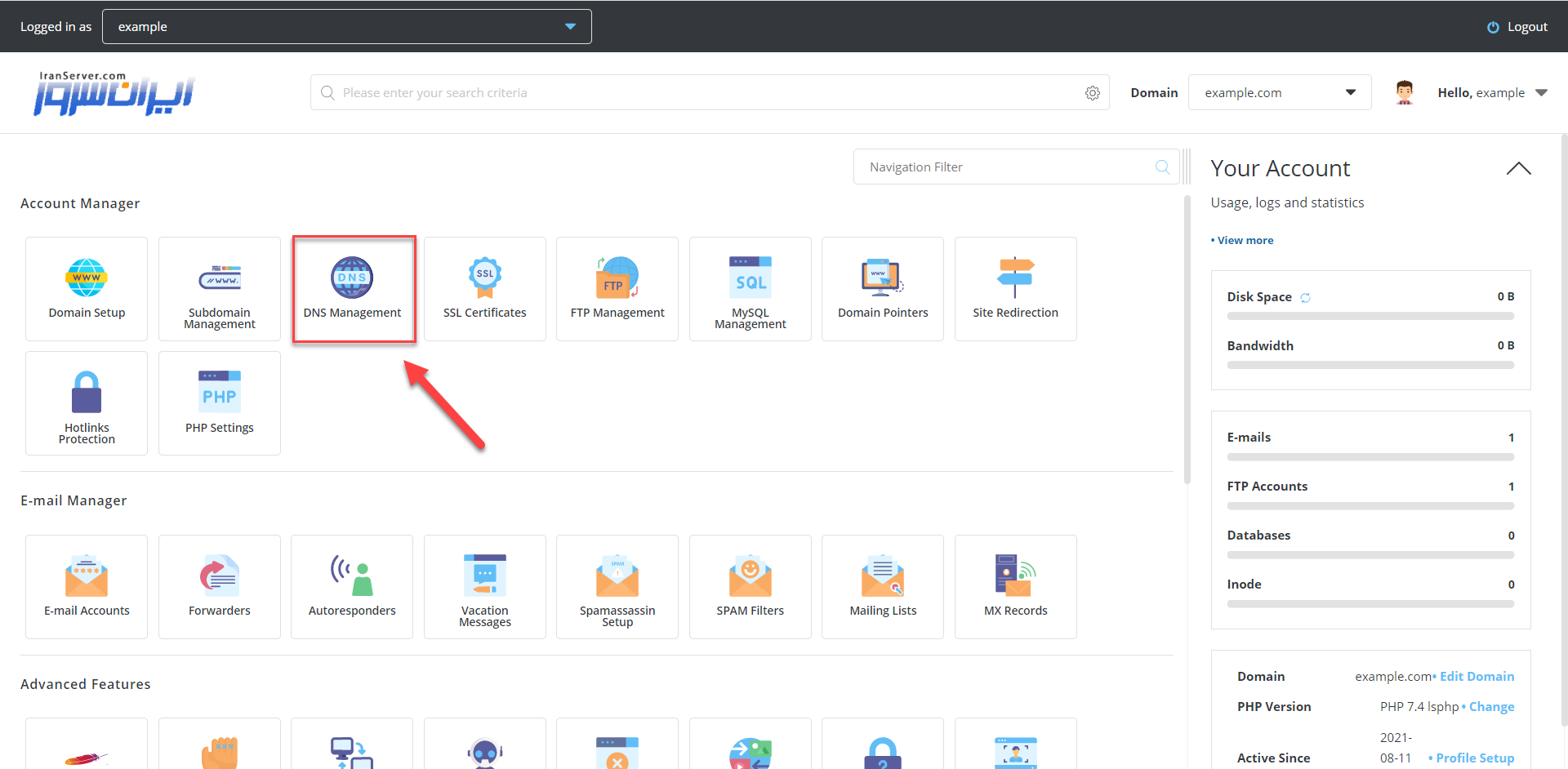Click Profile Setup link
Screen dimensions: 1568x769
click(1475, 758)
